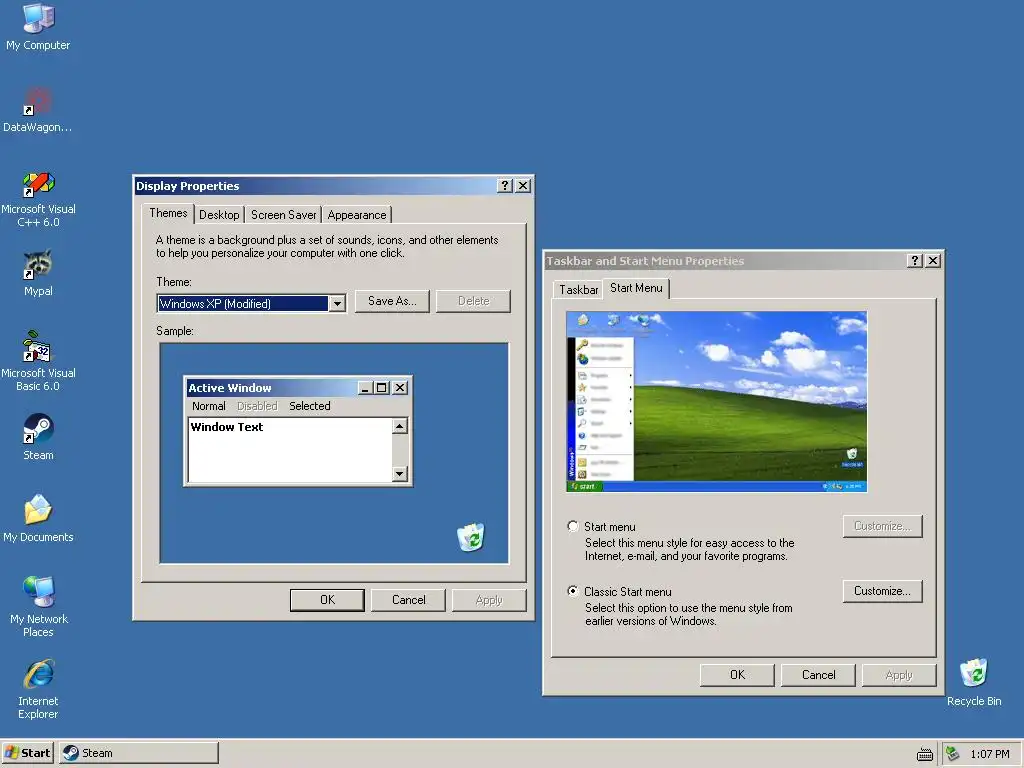Click the sample scrollbar down arrow
1024x768 pixels.
[x=400, y=474]
